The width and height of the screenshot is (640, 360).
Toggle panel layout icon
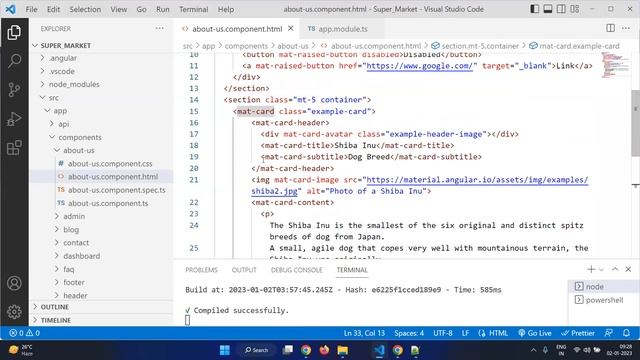click(548, 9)
